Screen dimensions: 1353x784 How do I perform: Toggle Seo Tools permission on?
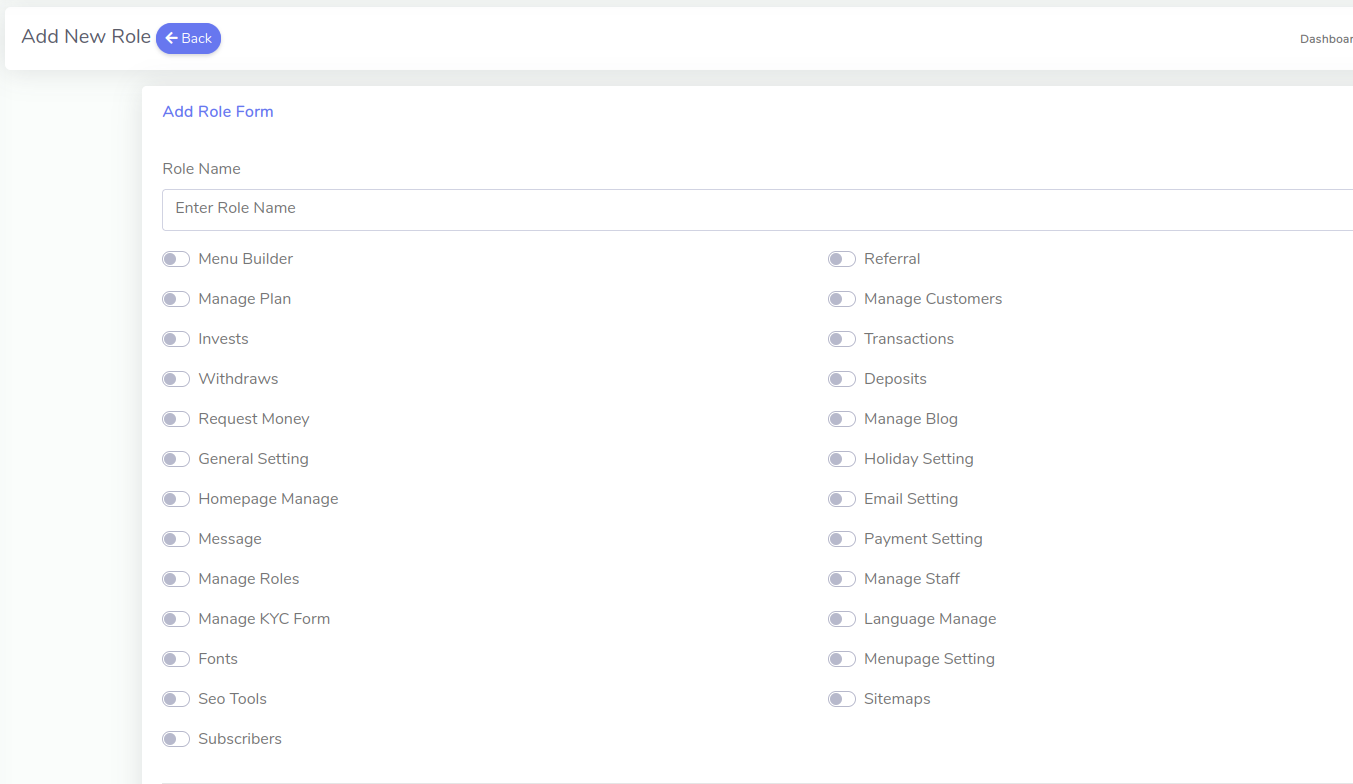176,699
